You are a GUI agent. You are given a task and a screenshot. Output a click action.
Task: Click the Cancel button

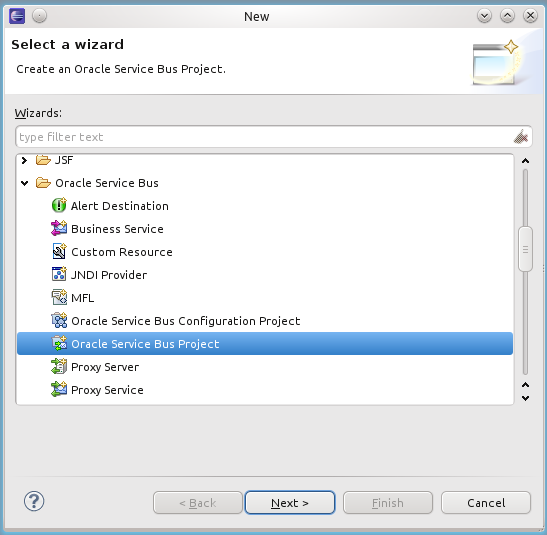click(486, 503)
